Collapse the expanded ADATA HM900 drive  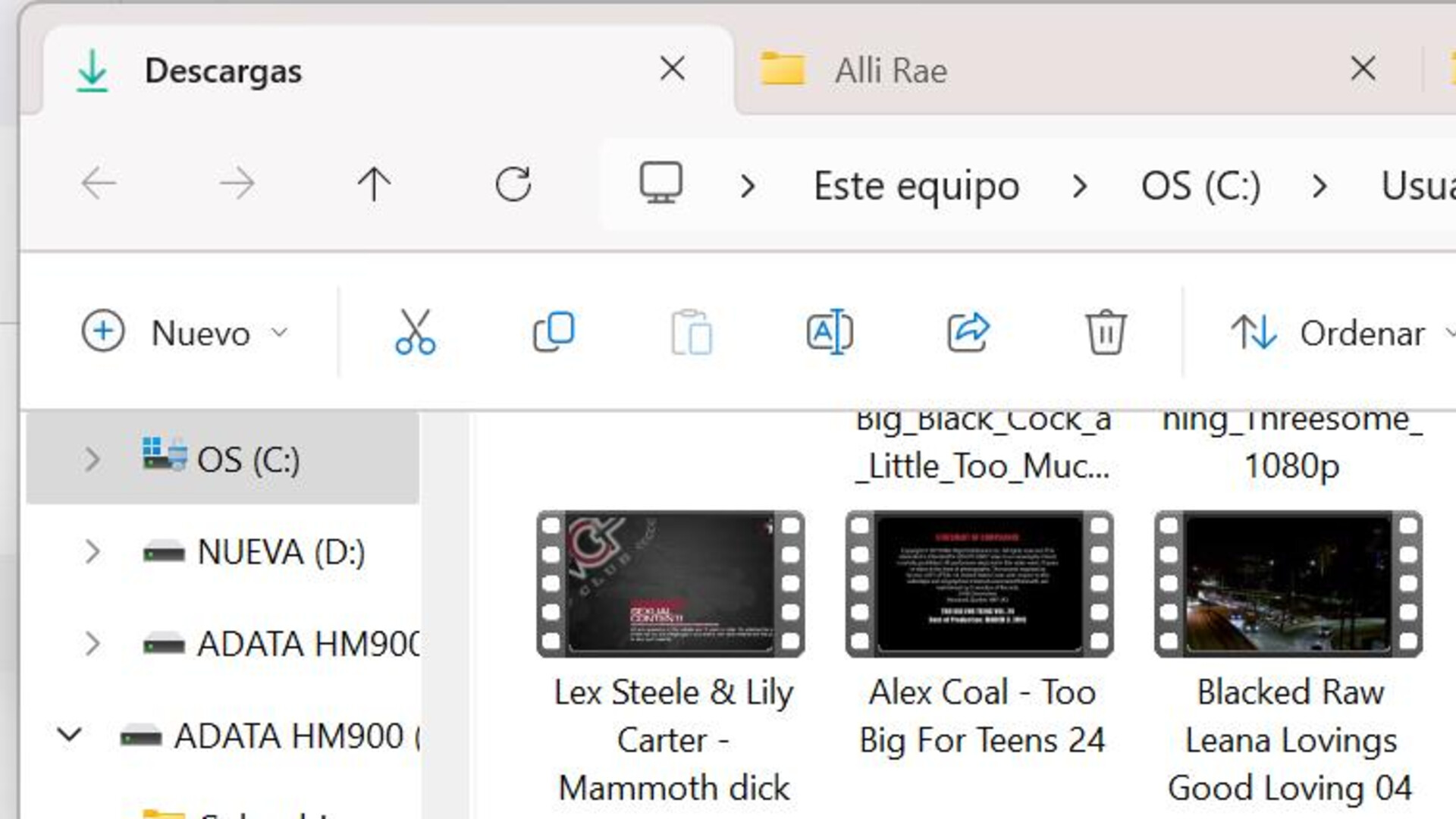coord(69,736)
